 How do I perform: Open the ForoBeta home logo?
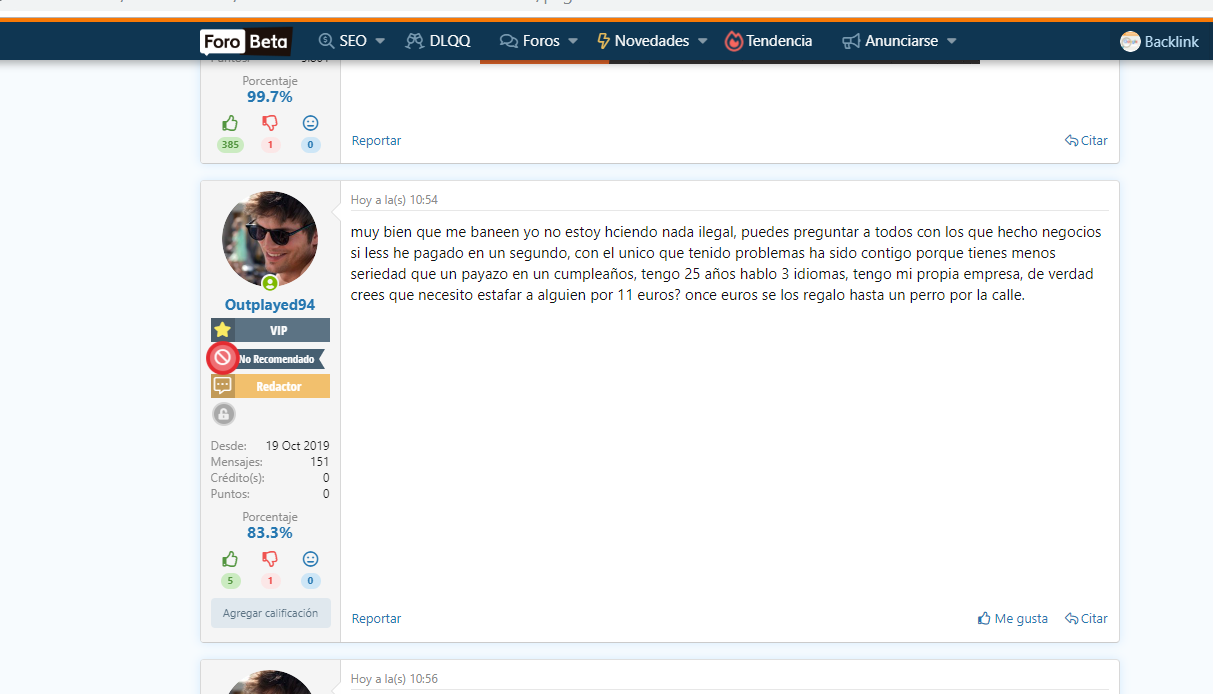click(245, 41)
